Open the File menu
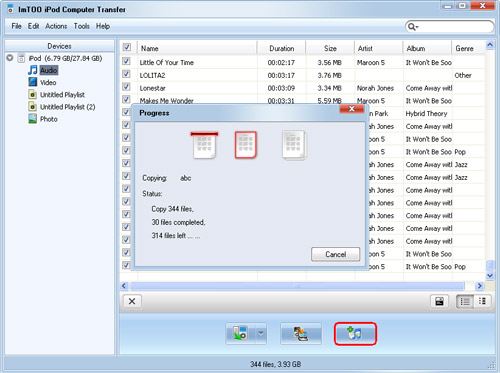 16,26
